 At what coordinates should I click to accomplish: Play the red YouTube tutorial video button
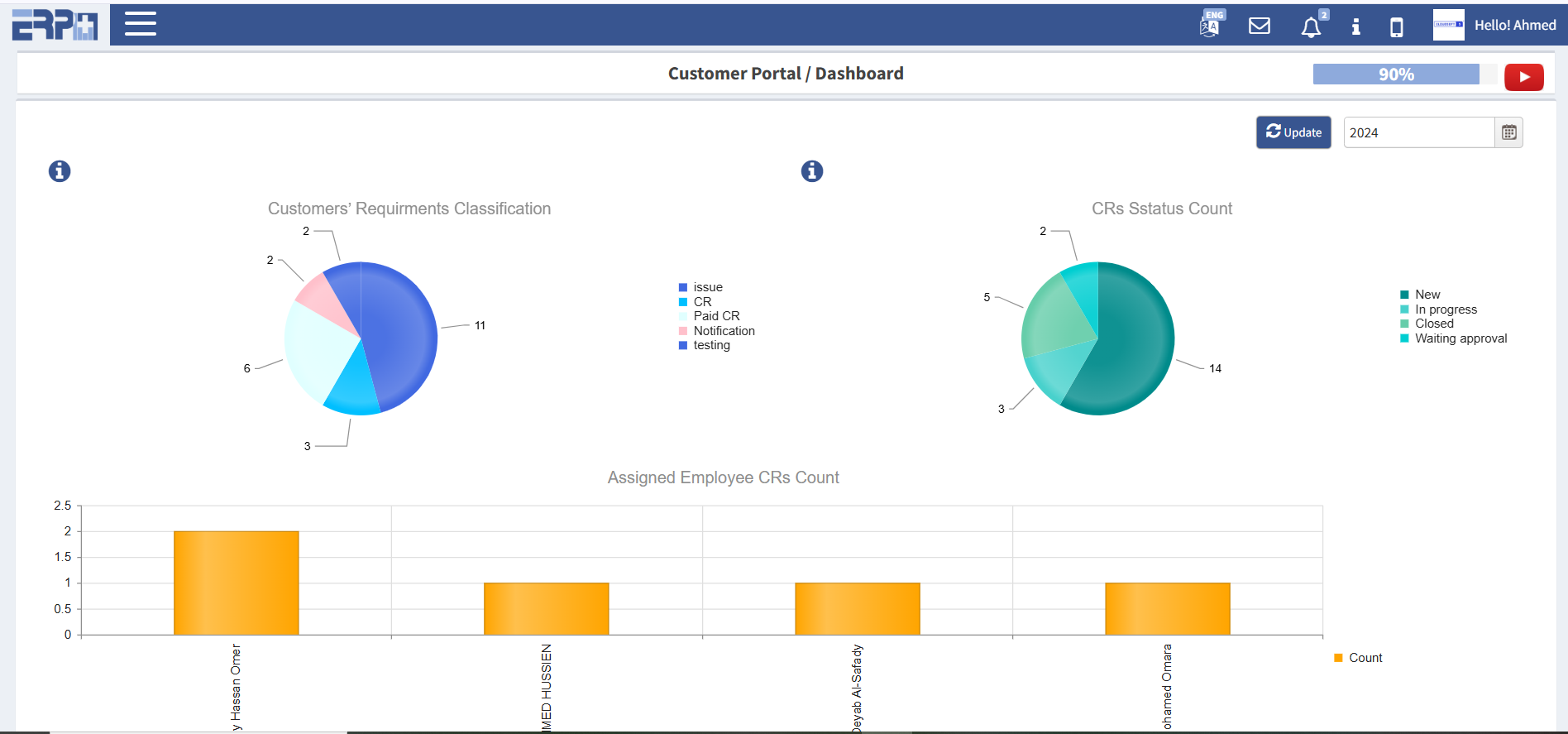click(x=1523, y=77)
